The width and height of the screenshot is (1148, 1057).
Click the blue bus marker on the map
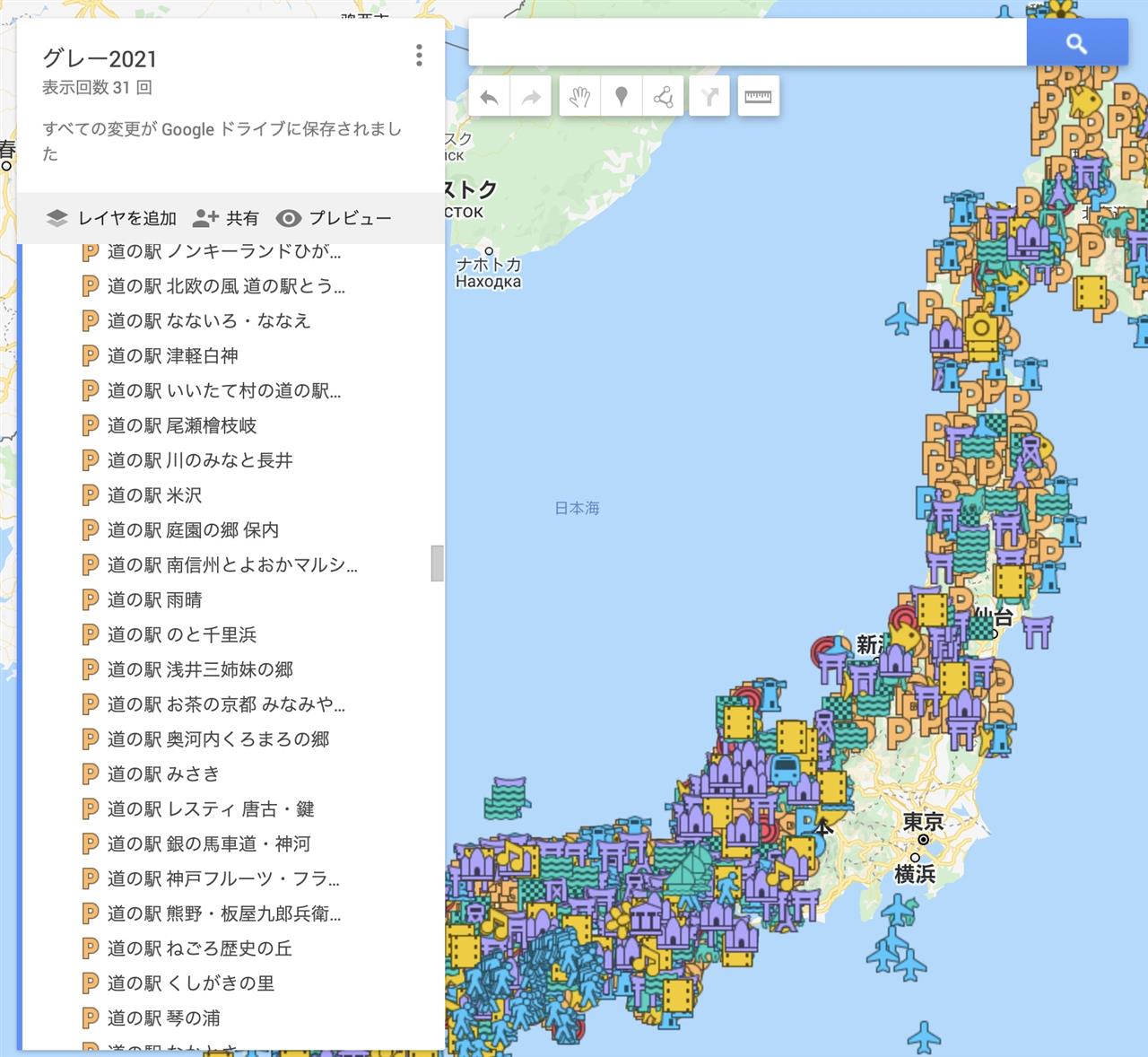click(x=785, y=770)
